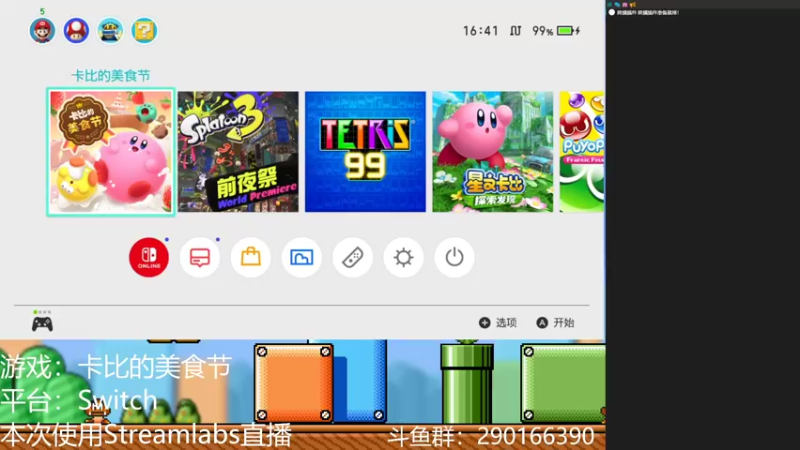Open the News icon
The width and height of the screenshot is (800, 450).
point(199,257)
